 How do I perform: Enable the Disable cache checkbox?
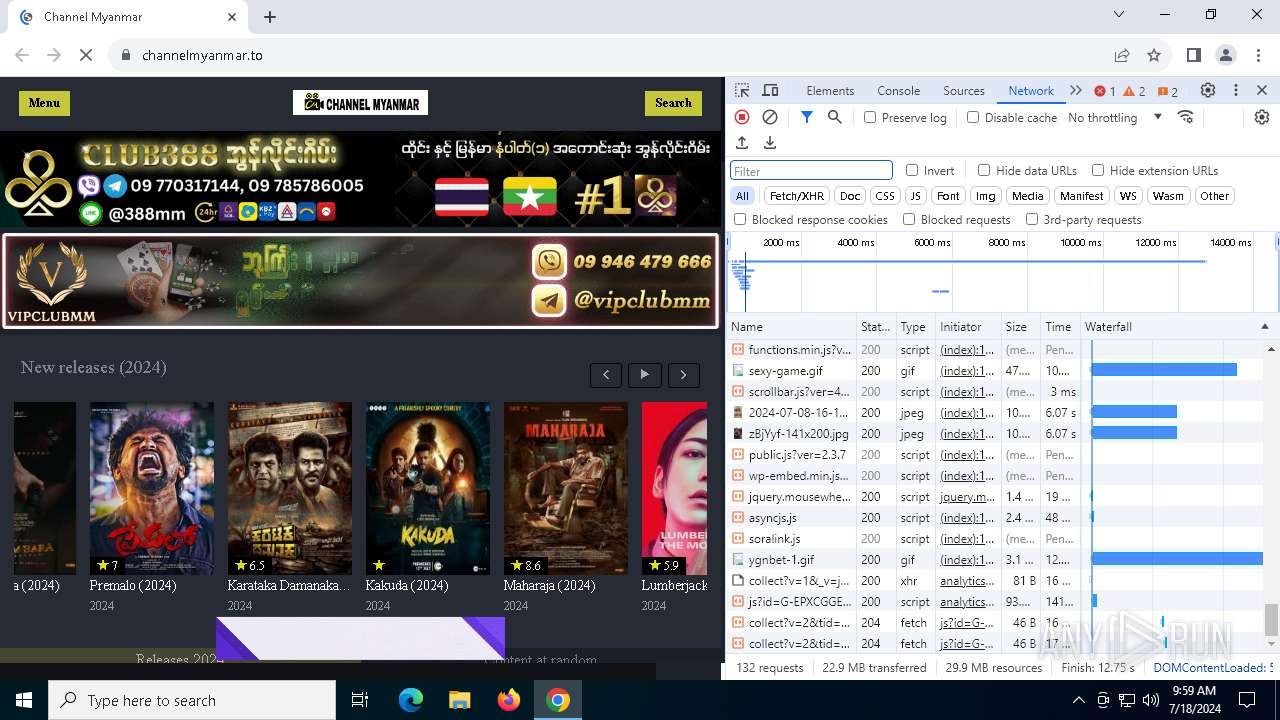coord(973,117)
